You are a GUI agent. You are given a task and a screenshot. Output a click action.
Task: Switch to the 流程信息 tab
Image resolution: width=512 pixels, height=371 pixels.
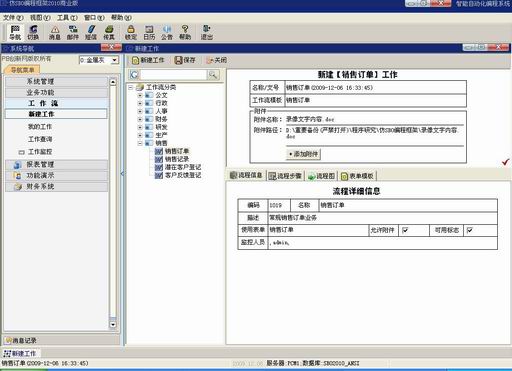tap(246, 175)
